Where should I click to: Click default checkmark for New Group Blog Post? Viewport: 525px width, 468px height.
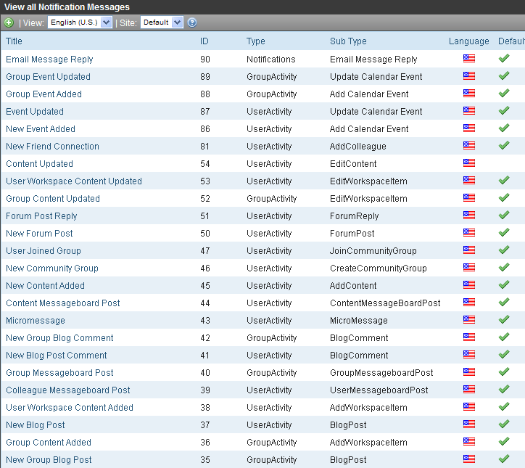[x=504, y=459]
